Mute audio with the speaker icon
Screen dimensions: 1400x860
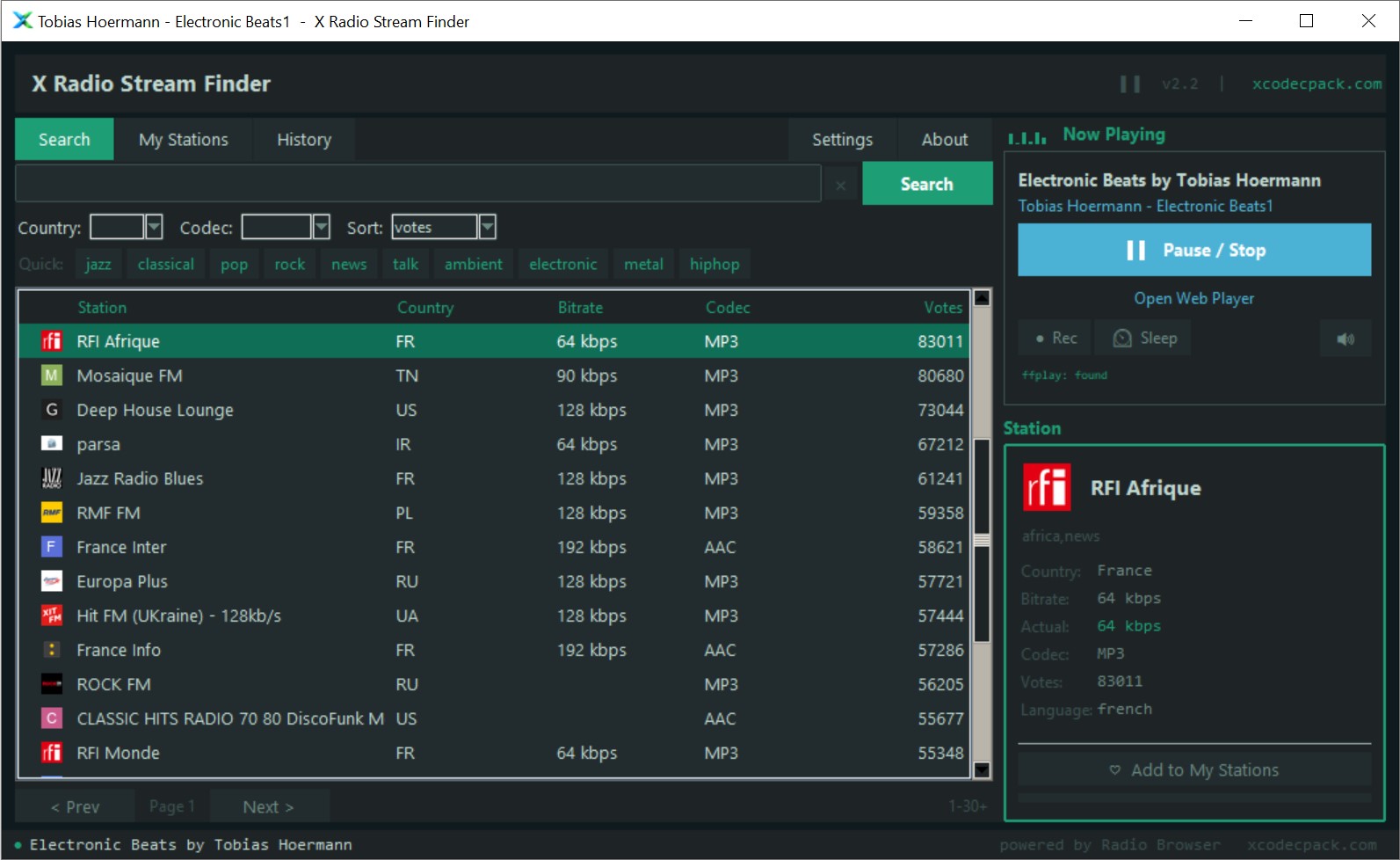click(1346, 339)
